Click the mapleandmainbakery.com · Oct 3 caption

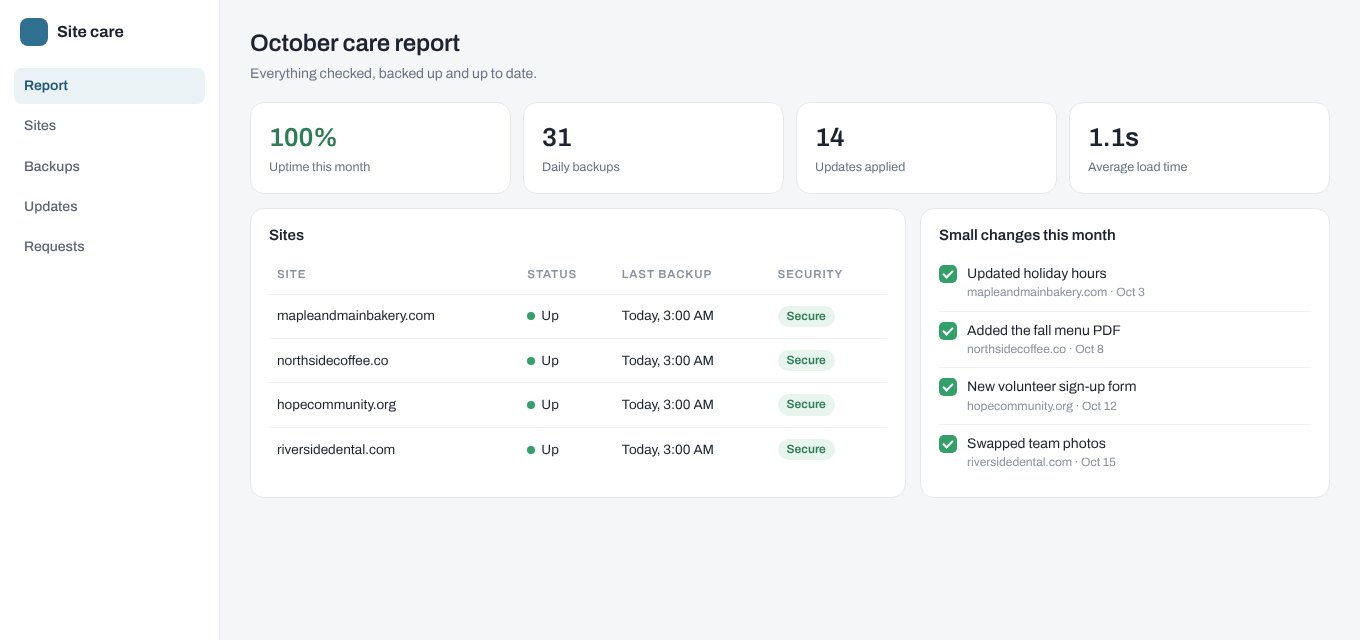[1056, 292]
